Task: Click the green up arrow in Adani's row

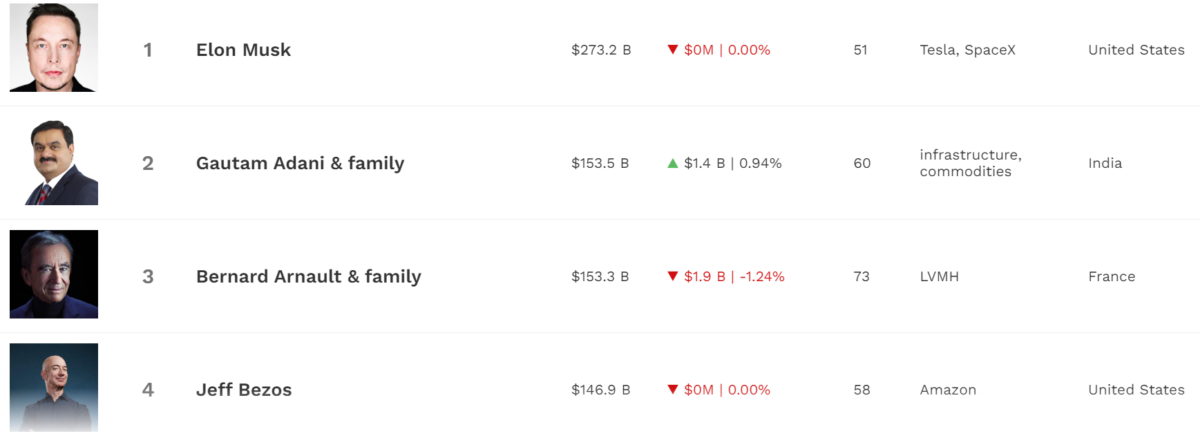Action: pyautogui.click(x=673, y=163)
